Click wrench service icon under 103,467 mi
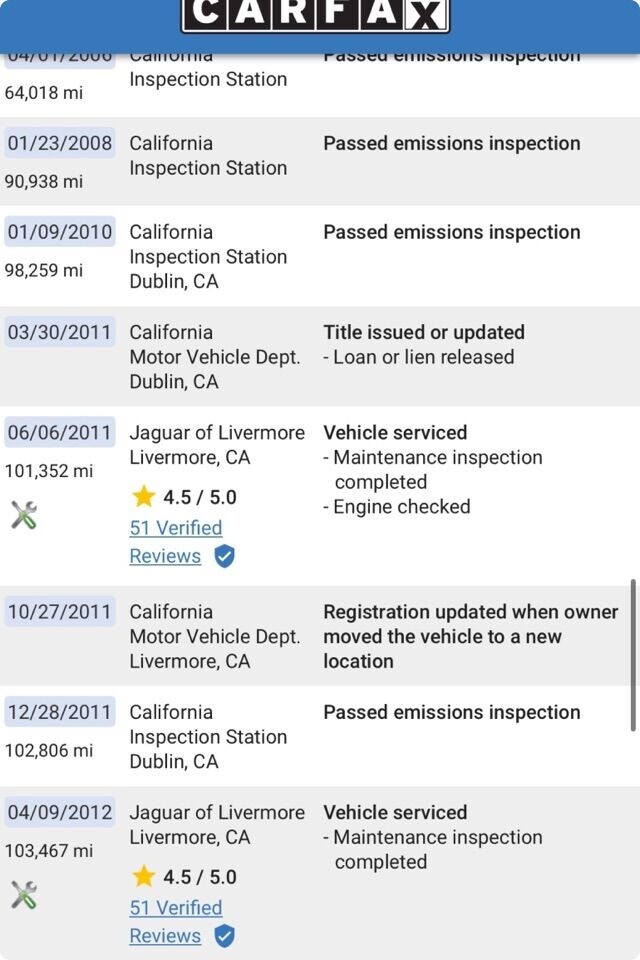This screenshot has width=640, height=960. [24, 894]
